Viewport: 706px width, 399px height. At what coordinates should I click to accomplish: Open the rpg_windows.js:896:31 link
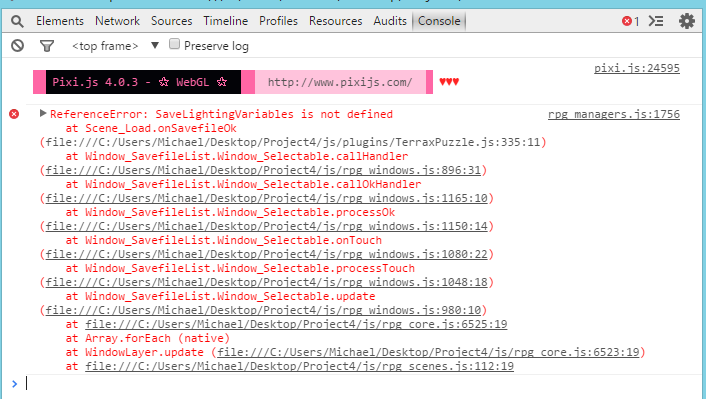pos(263,170)
